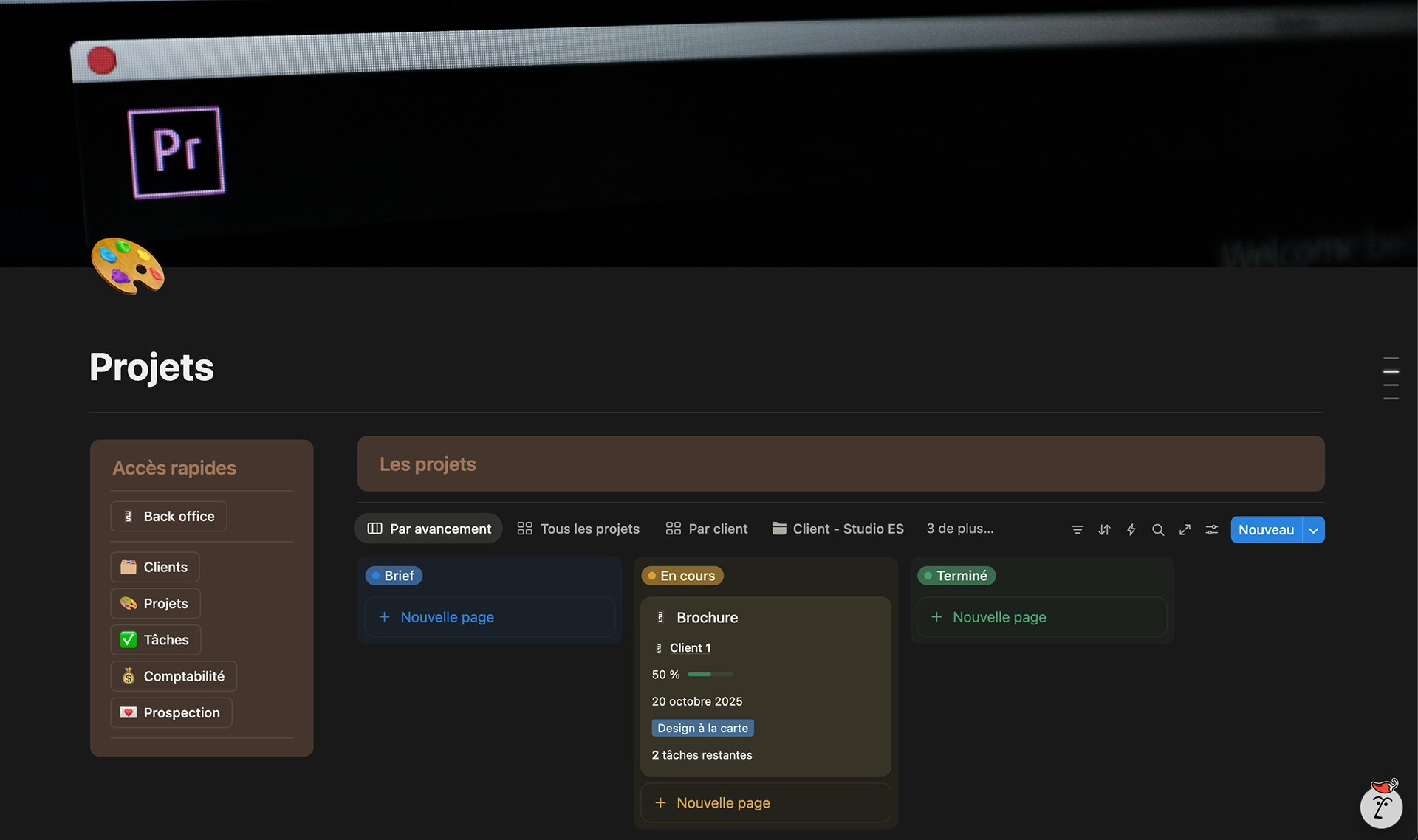1418x840 pixels.
Task: Open the Brochure project card
Action: pos(707,618)
